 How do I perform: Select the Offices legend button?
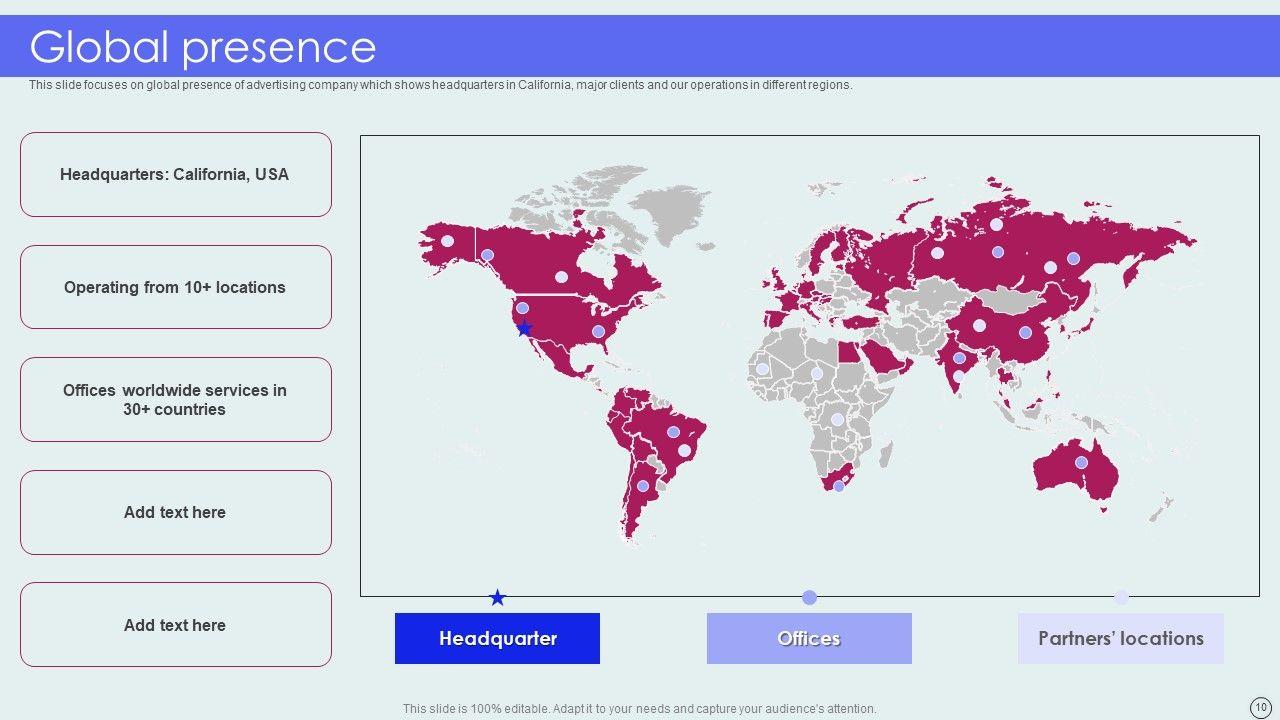pos(809,639)
